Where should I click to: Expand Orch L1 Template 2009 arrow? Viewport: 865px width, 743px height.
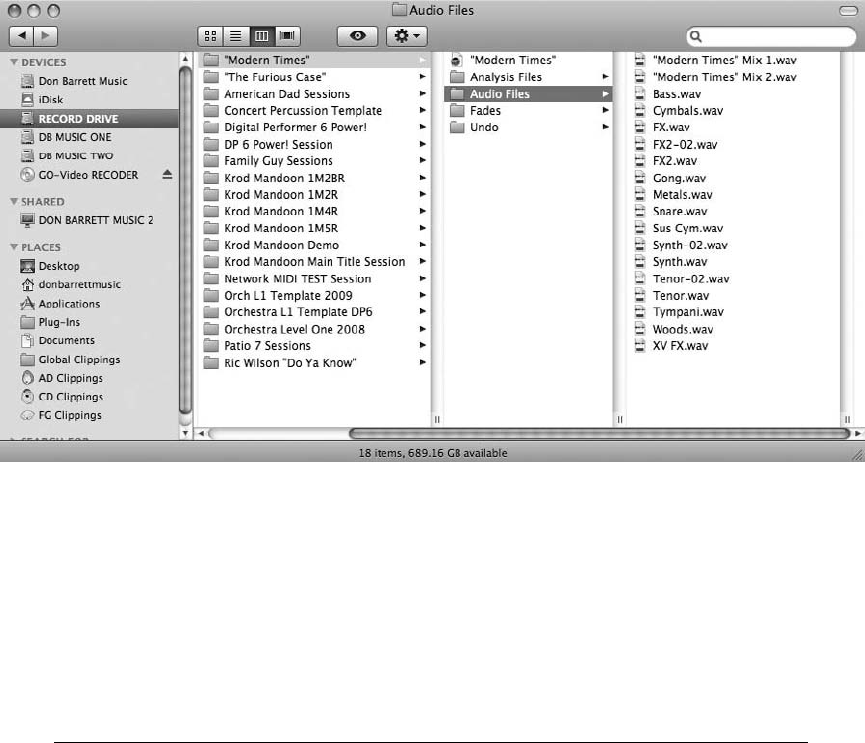click(423, 296)
